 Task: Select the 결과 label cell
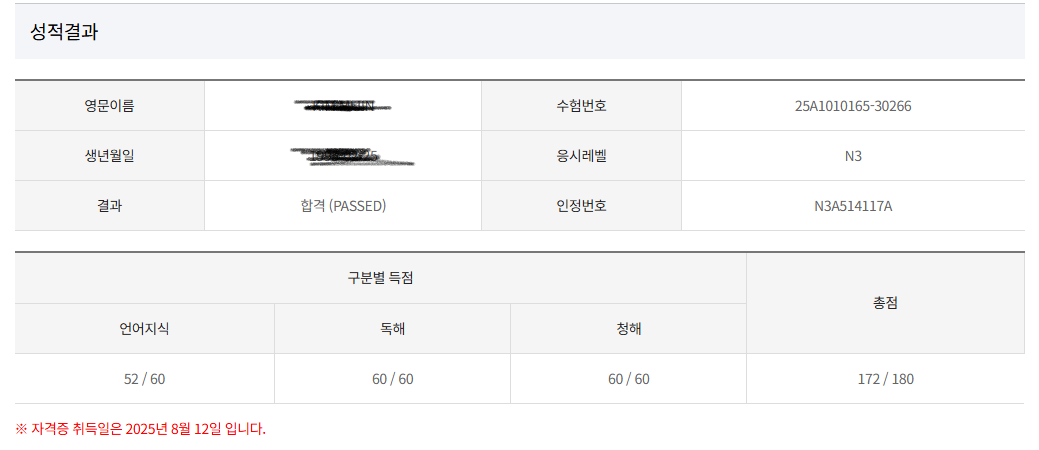pos(109,205)
